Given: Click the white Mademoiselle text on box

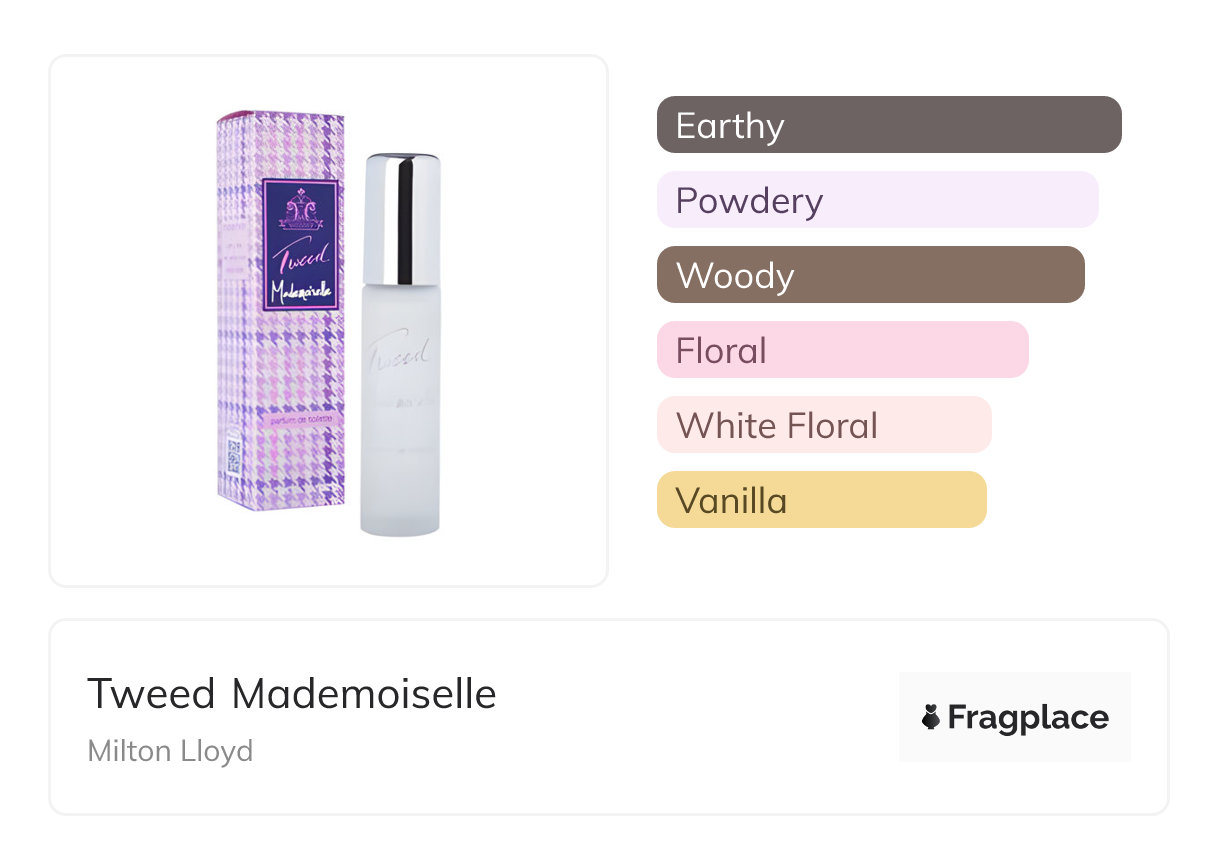Looking at the screenshot, I should tap(302, 291).
